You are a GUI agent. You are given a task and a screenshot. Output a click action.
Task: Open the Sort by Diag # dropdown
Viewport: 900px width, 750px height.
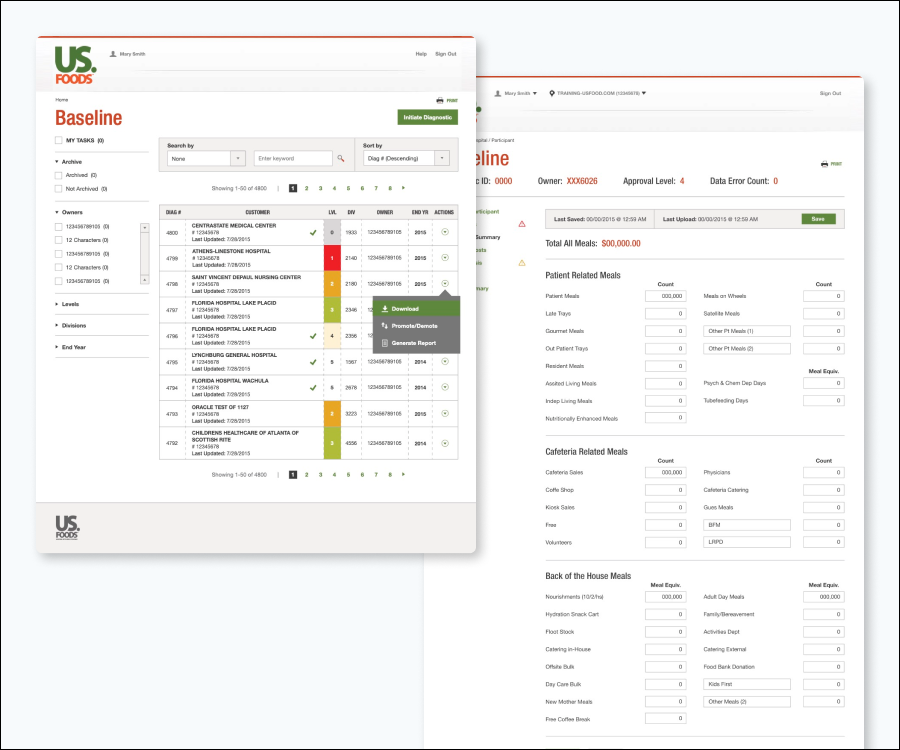tap(406, 158)
